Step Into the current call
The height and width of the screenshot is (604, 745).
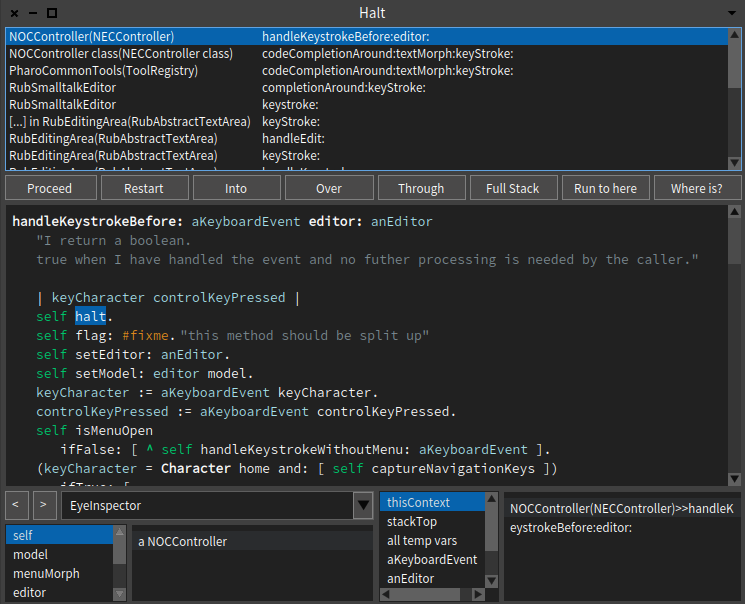coord(236,188)
